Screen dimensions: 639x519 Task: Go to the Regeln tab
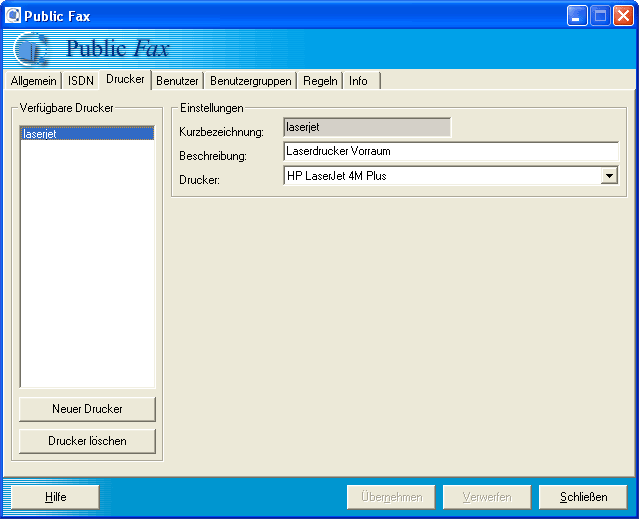[320, 81]
